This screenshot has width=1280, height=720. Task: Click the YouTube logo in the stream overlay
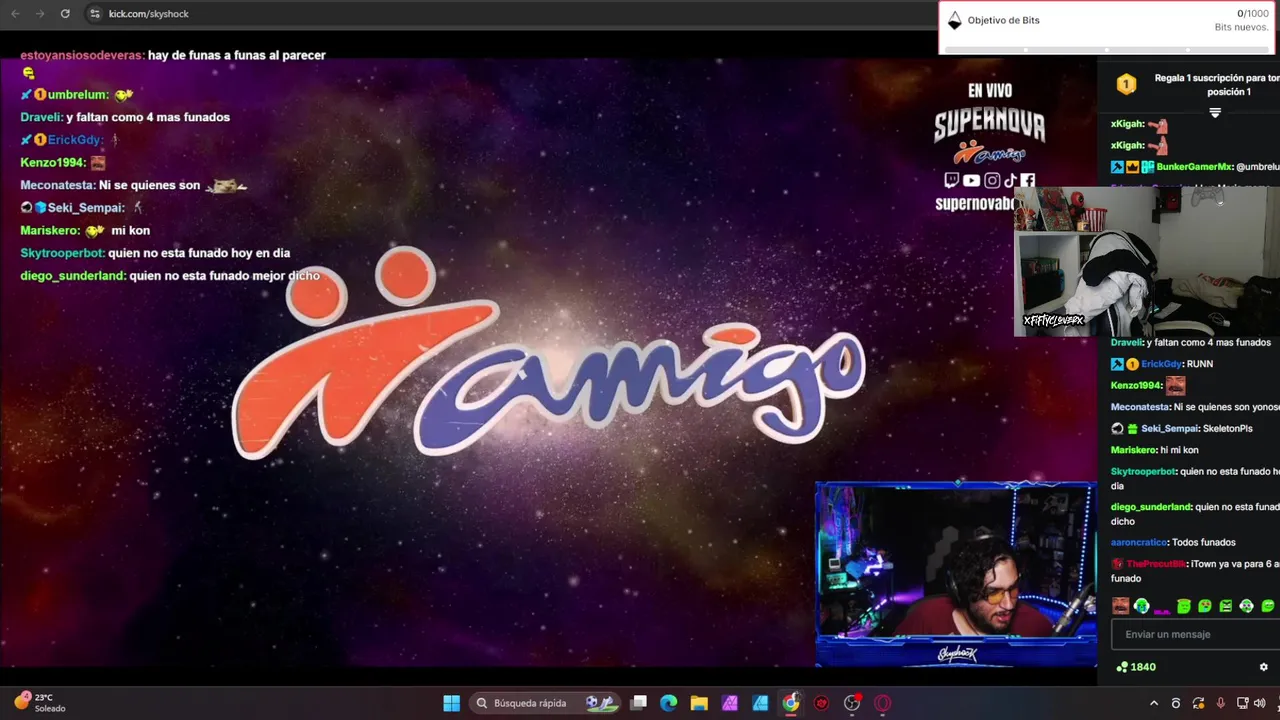coord(971,180)
